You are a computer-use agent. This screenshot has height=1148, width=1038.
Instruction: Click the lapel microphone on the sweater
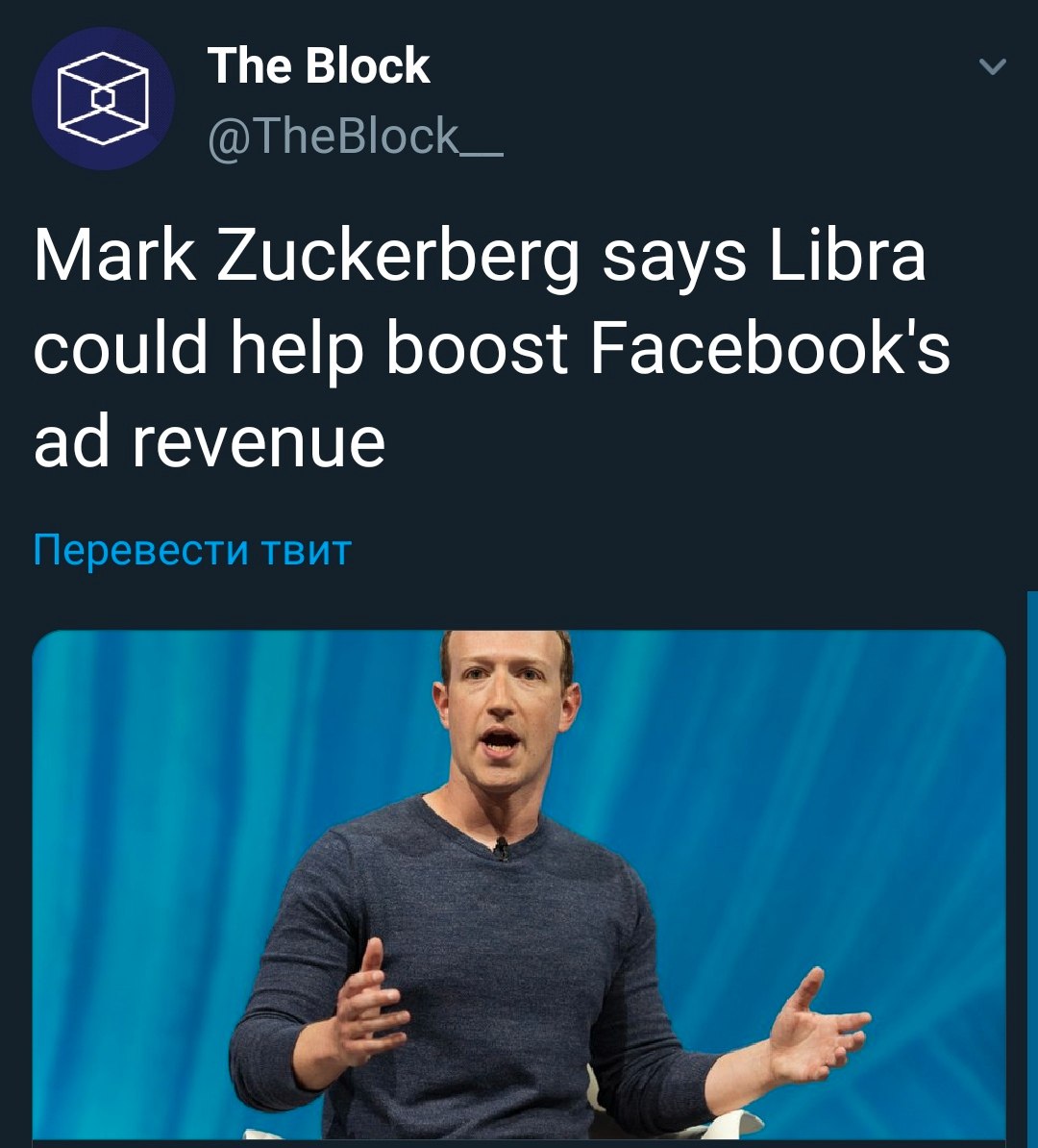point(502,849)
